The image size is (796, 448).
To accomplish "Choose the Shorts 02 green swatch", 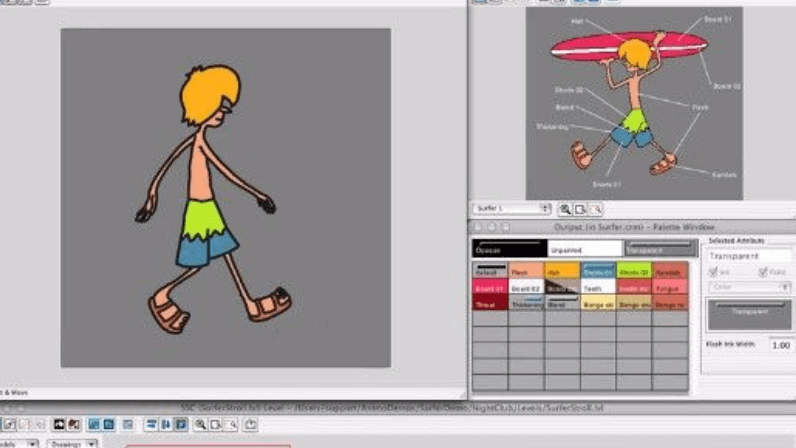I will (634, 270).
